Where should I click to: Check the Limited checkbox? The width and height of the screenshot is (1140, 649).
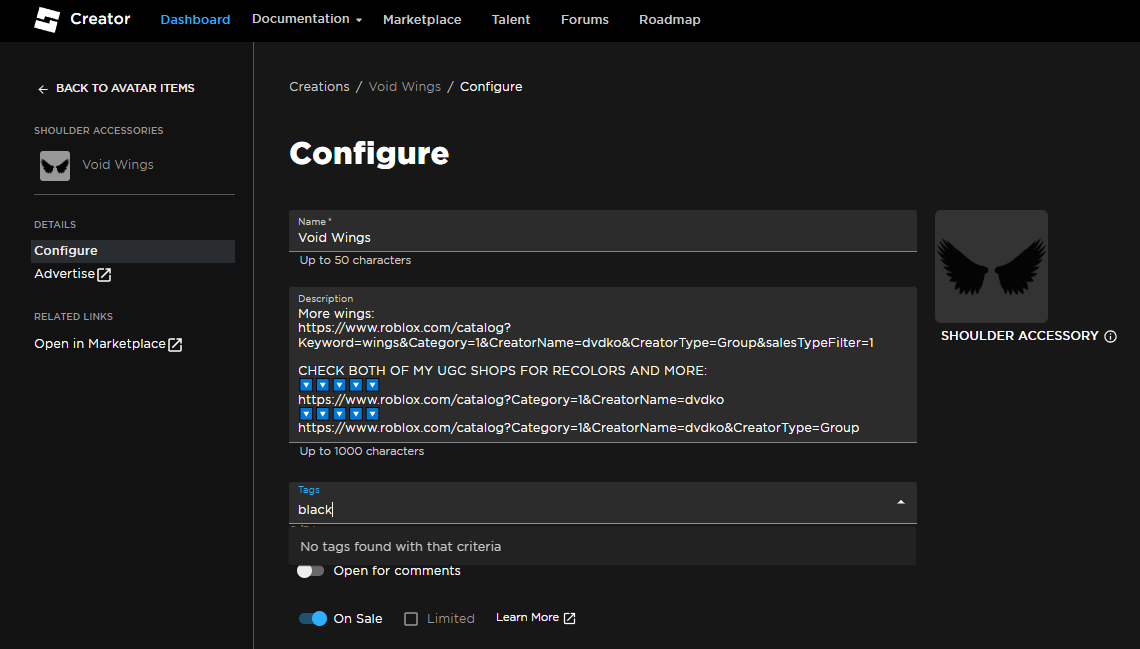tap(411, 618)
